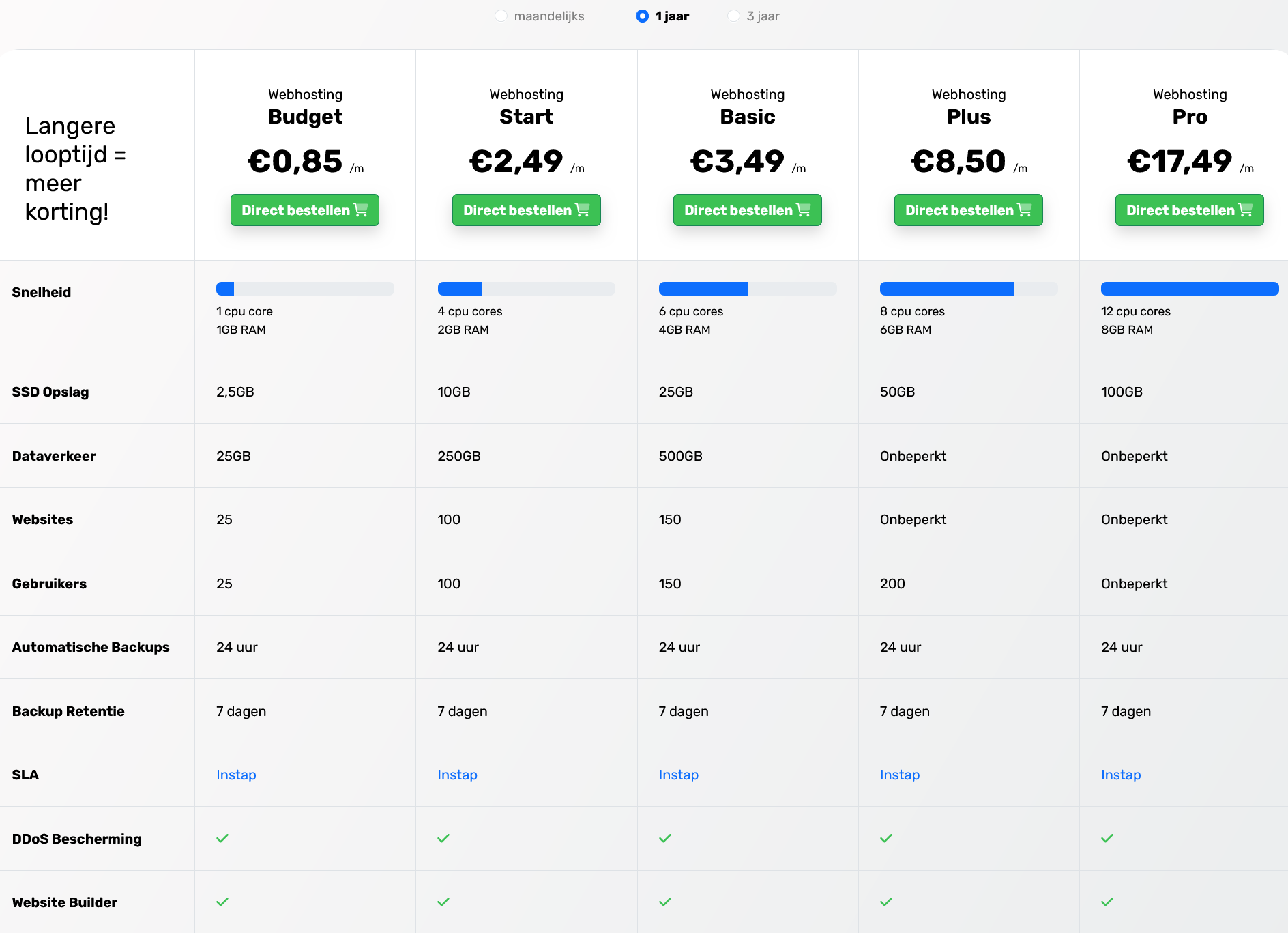Open the Instap SLA link for Pro
Image resolution: width=1288 pixels, height=933 pixels.
tap(1120, 775)
